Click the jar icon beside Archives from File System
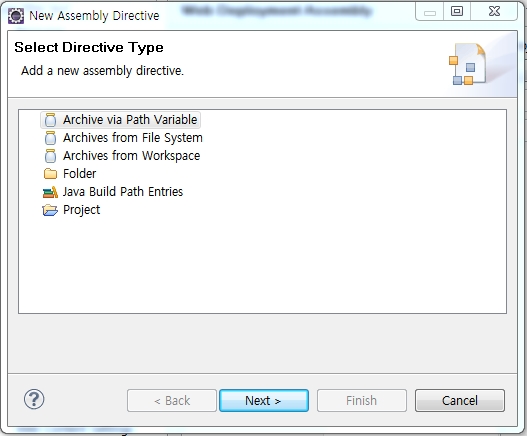 (50, 138)
